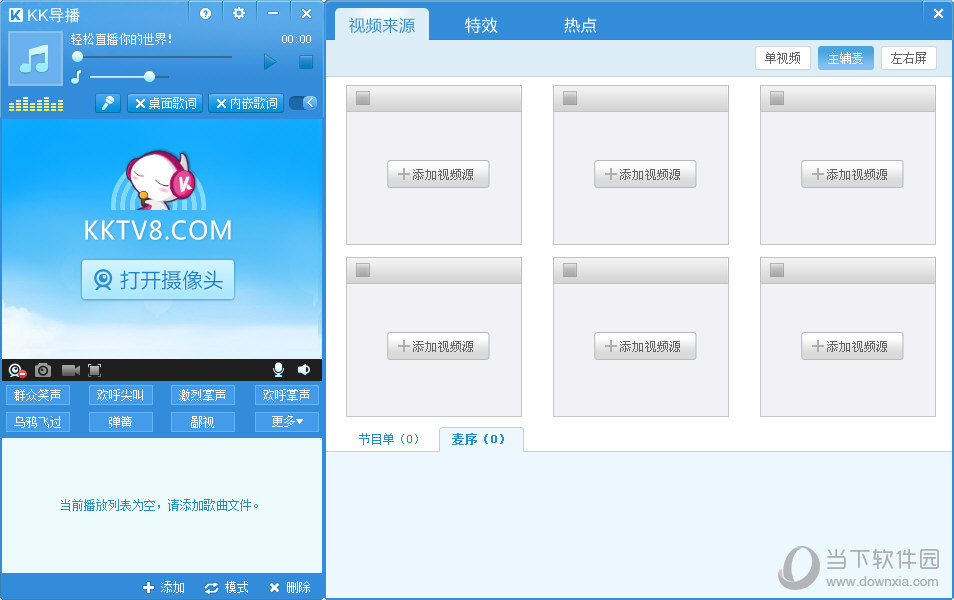
Task: Expand the 更多 sound effects dropdown
Action: [x=286, y=421]
